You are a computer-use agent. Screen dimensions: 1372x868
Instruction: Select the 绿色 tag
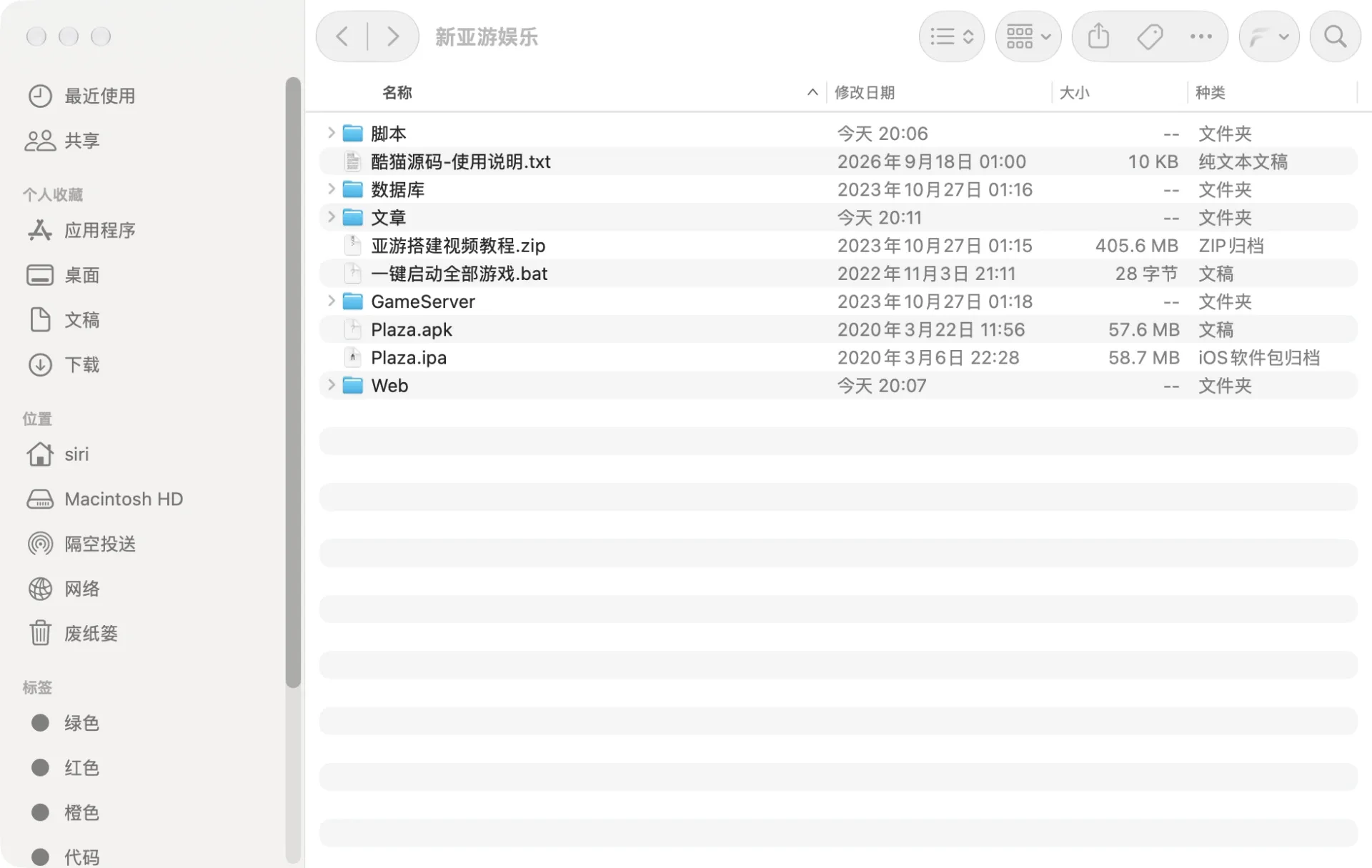64,723
